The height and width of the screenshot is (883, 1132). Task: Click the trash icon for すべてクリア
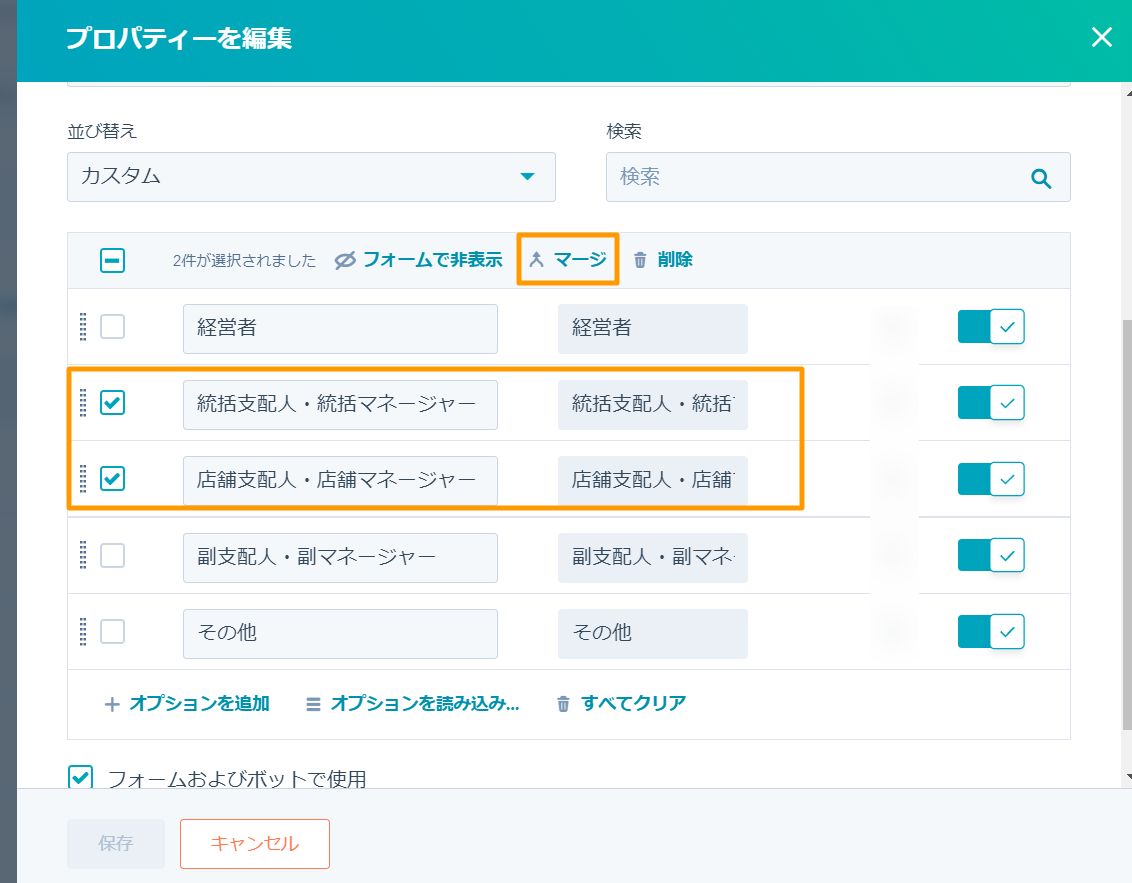[x=563, y=704]
